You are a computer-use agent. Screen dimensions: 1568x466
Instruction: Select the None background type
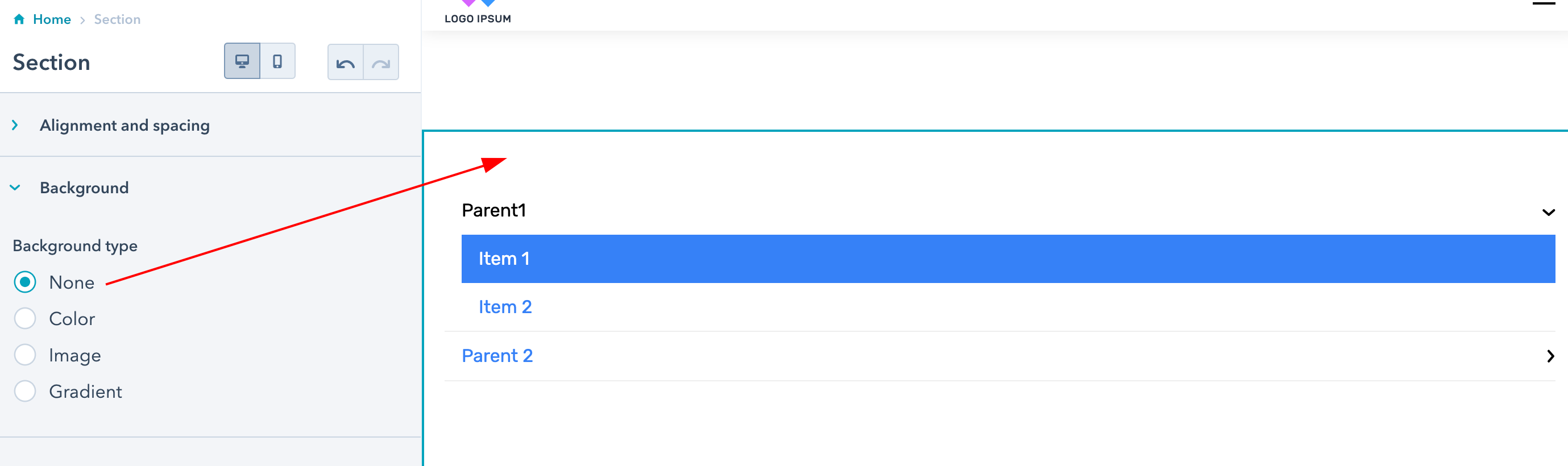tap(25, 282)
